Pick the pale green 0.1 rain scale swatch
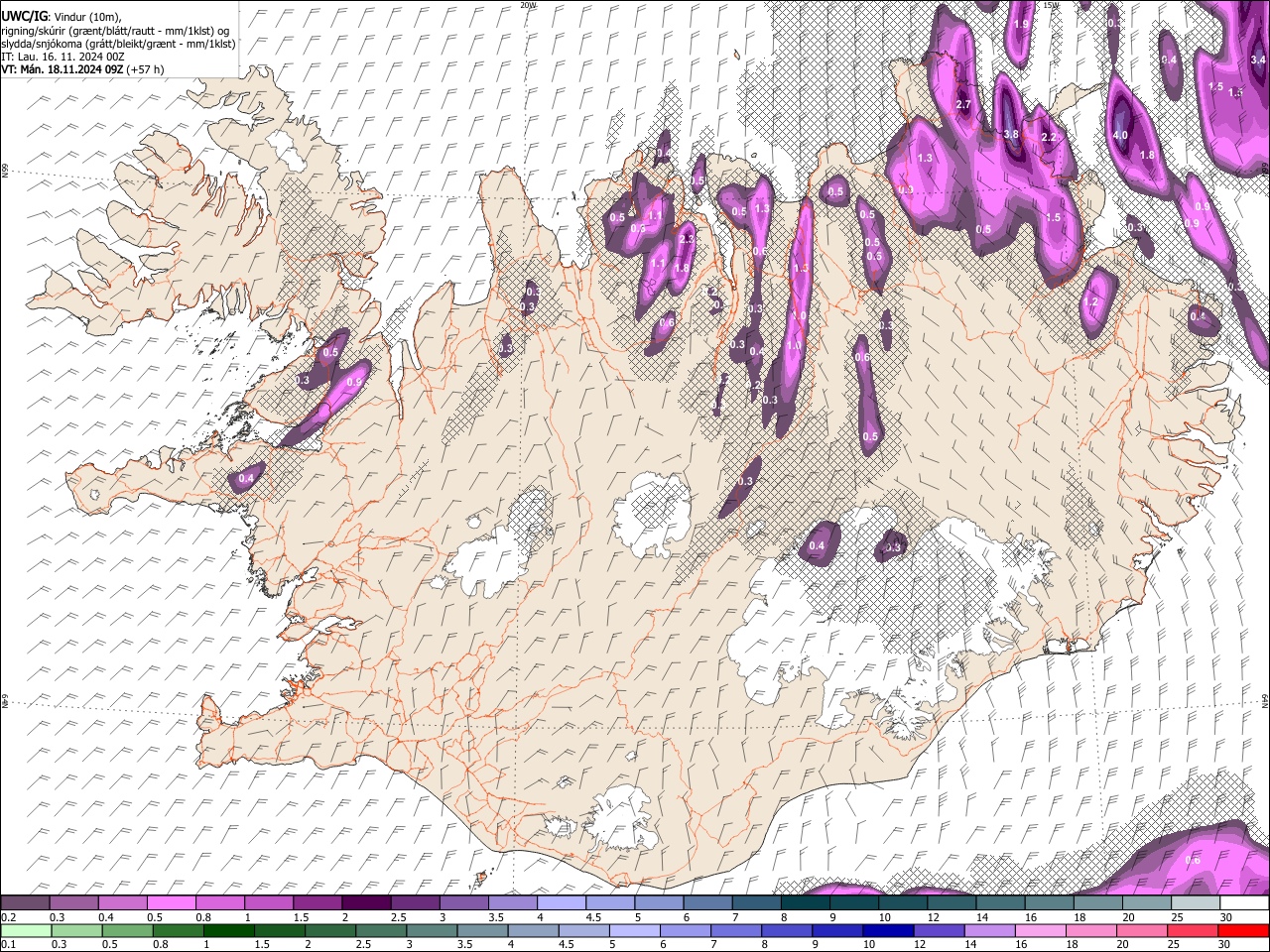The height and width of the screenshot is (952, 1270). point(27,930)
